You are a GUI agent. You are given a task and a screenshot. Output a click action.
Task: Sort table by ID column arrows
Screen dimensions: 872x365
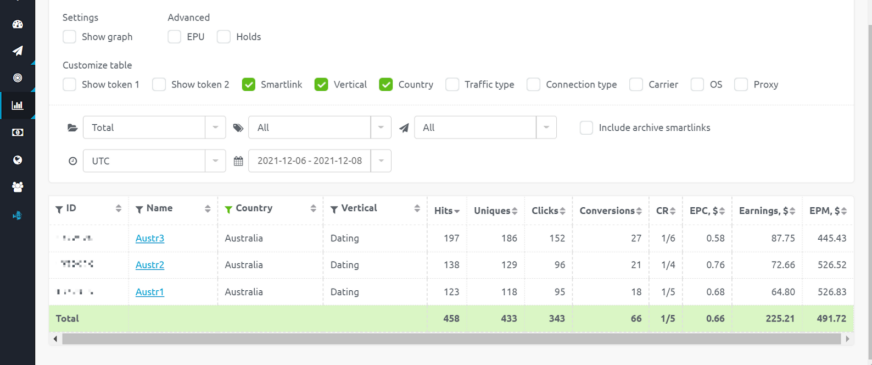click(118, 209)
